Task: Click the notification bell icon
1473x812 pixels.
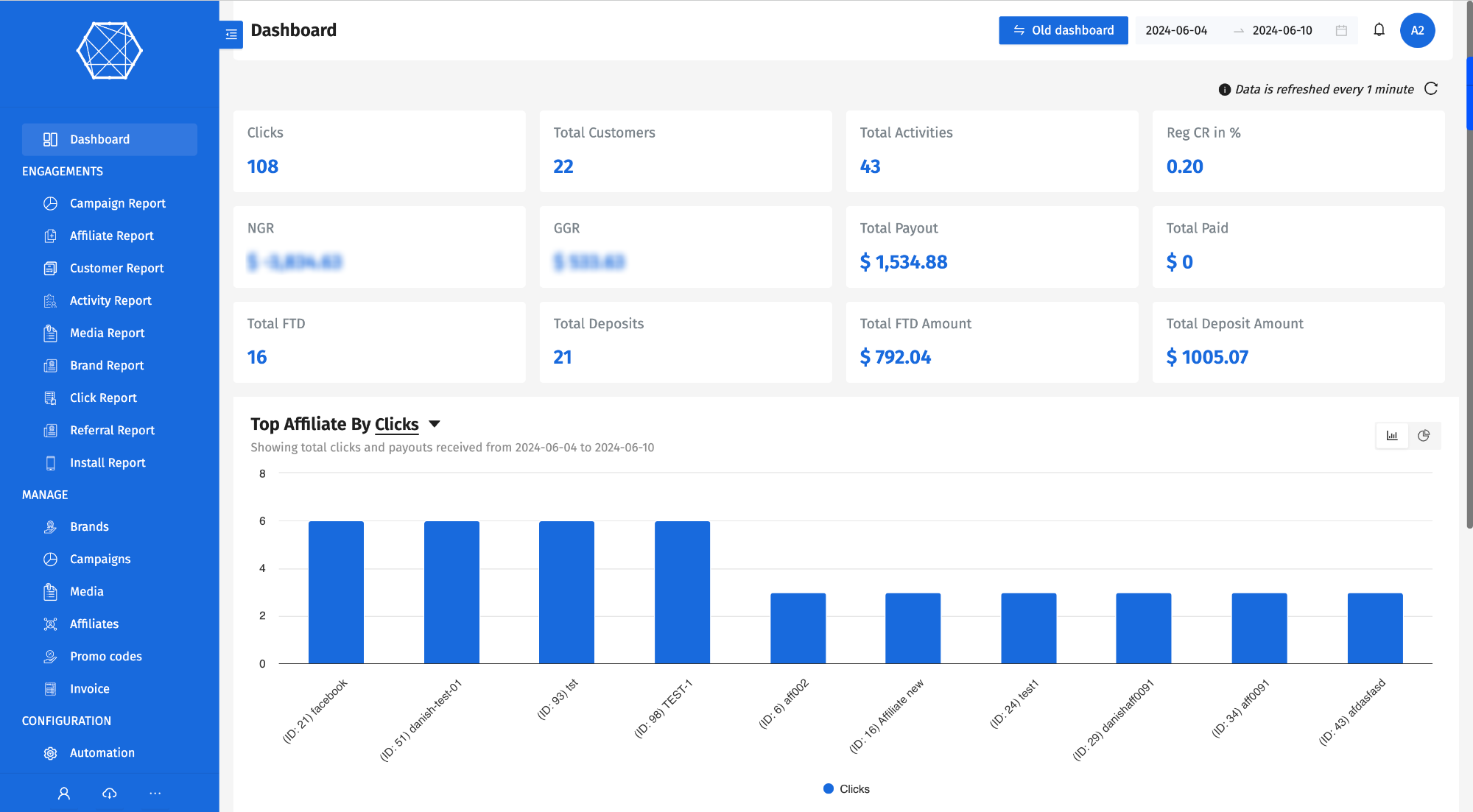Action: (1379, 30)
